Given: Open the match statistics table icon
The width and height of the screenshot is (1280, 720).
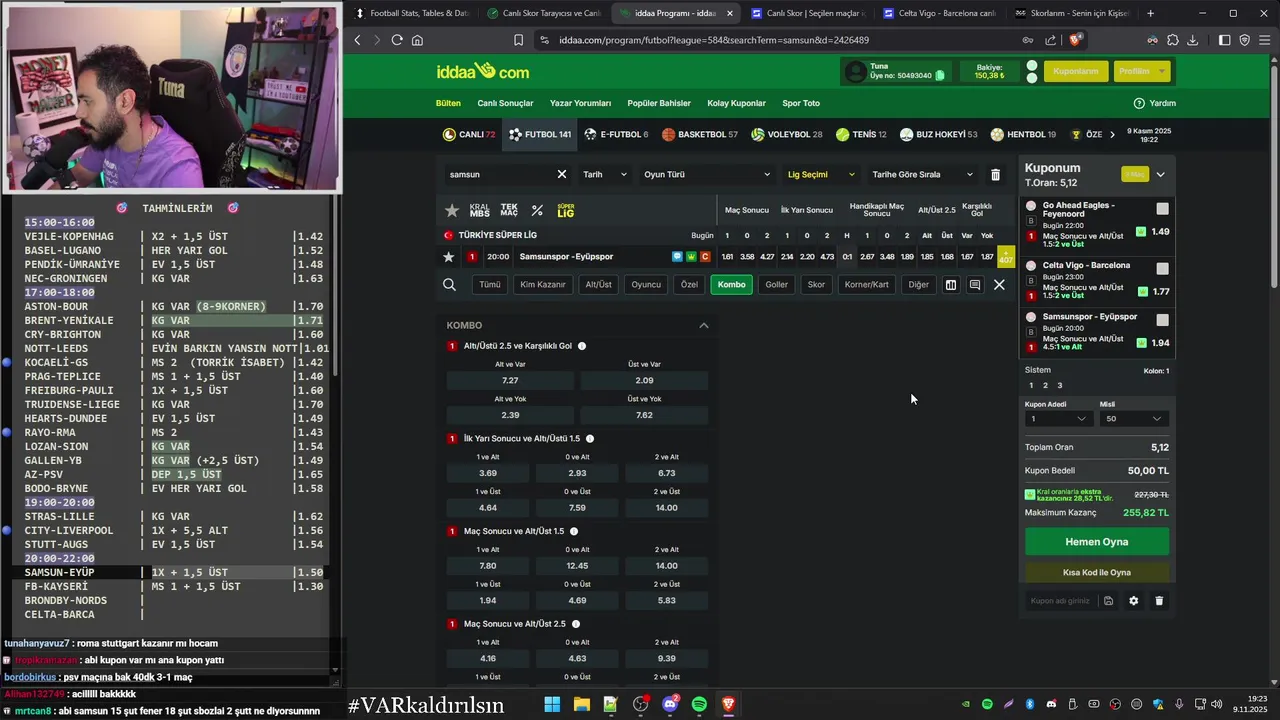Looking at the screenshot, I should click(951, 285).
